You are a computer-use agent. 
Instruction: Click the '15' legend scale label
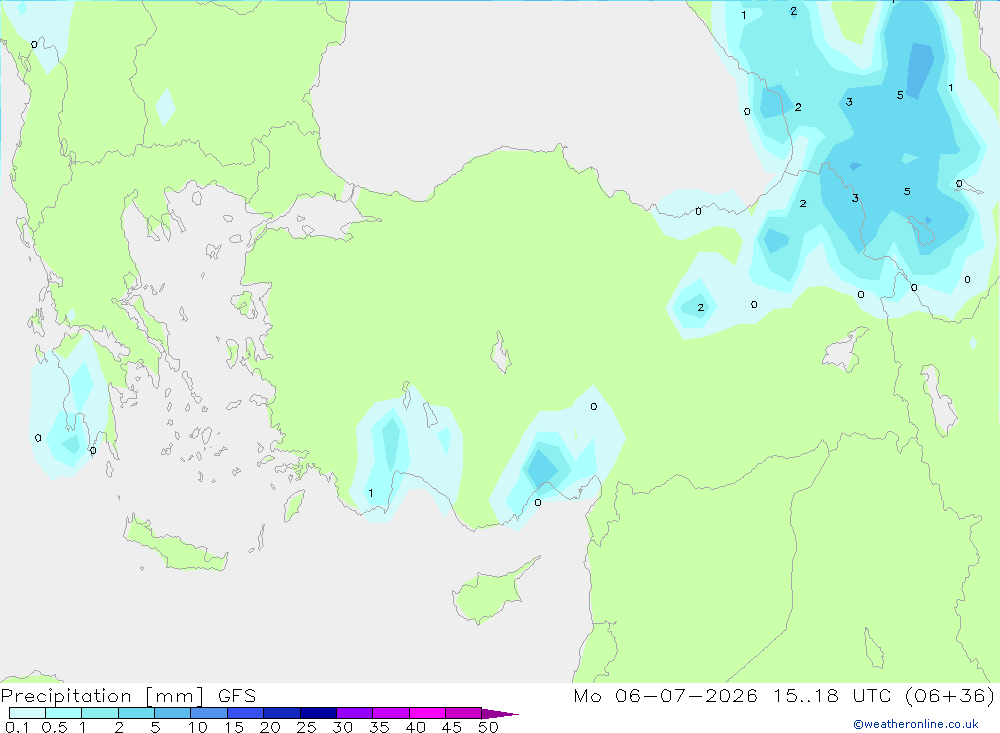coord(234,727)
